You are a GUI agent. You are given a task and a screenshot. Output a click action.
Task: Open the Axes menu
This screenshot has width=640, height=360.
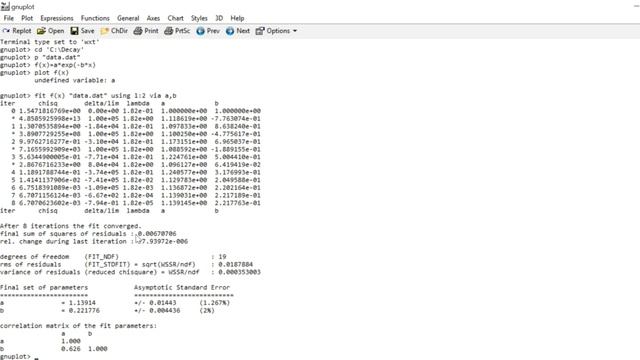(153, 18)
